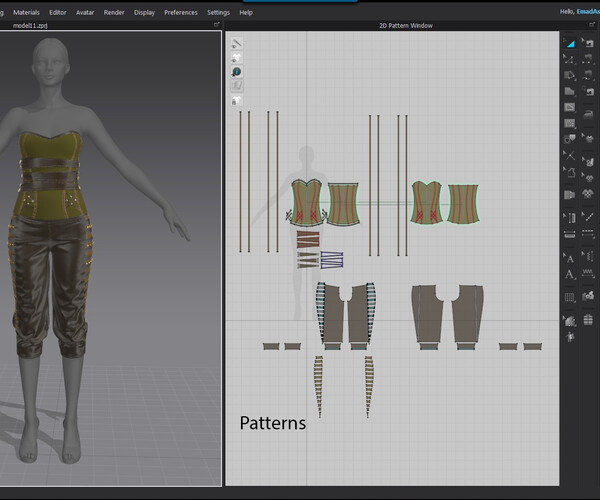The height and width of the screenshot is (500, 600).
Task: Select the Edit Puckering zigzag tool
Action: click(588, 256)
